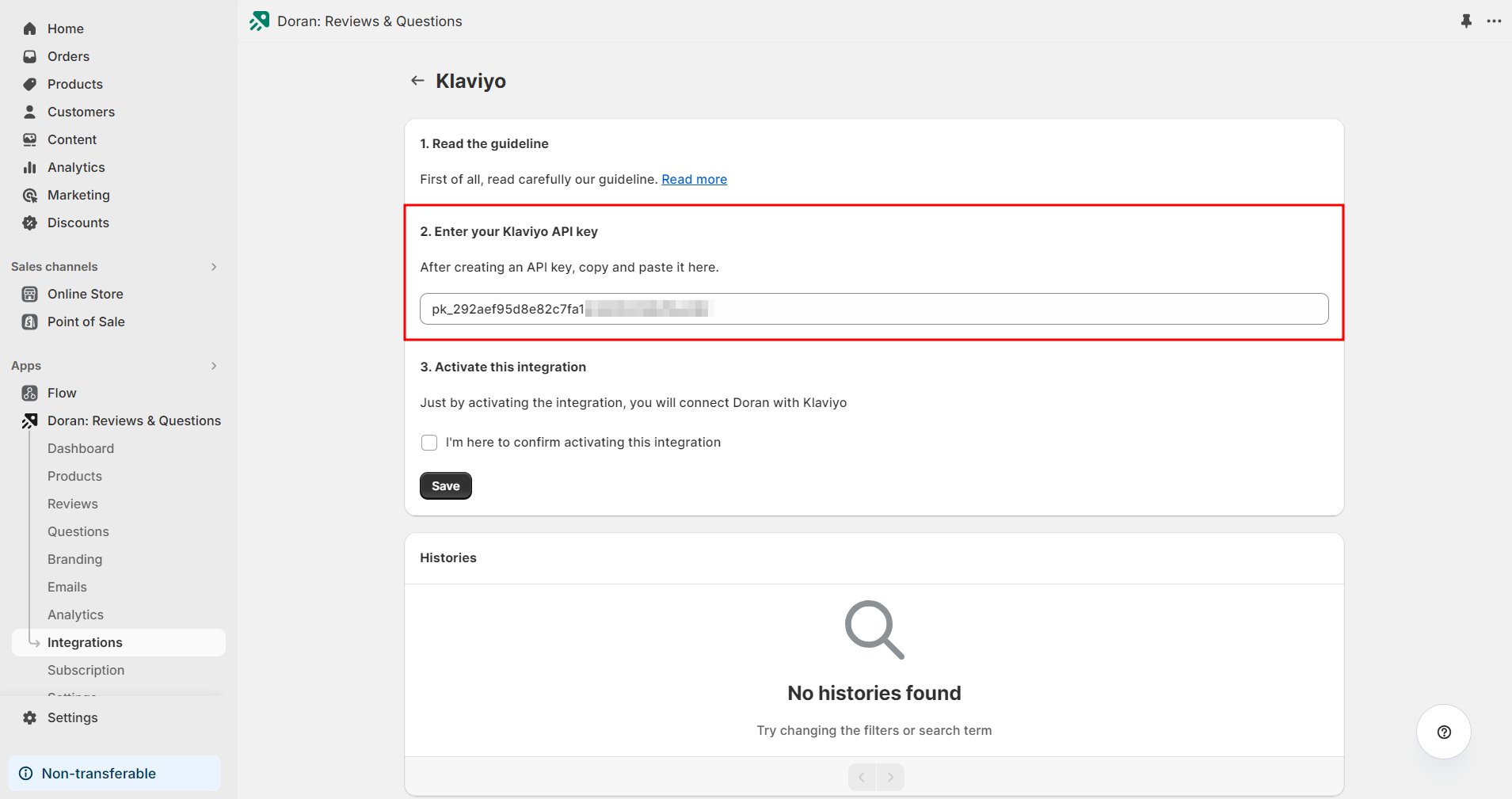Screen dimensions: 1512x799
Task: Click the Flow app icon
Action: 30,393
